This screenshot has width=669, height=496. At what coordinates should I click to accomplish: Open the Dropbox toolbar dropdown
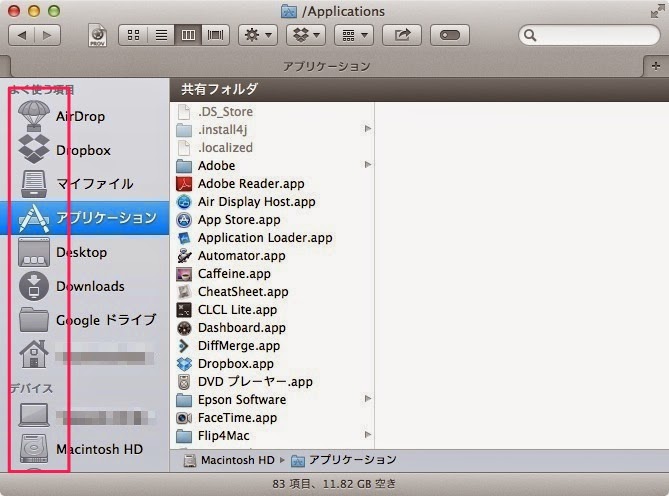tap(306, 35)
